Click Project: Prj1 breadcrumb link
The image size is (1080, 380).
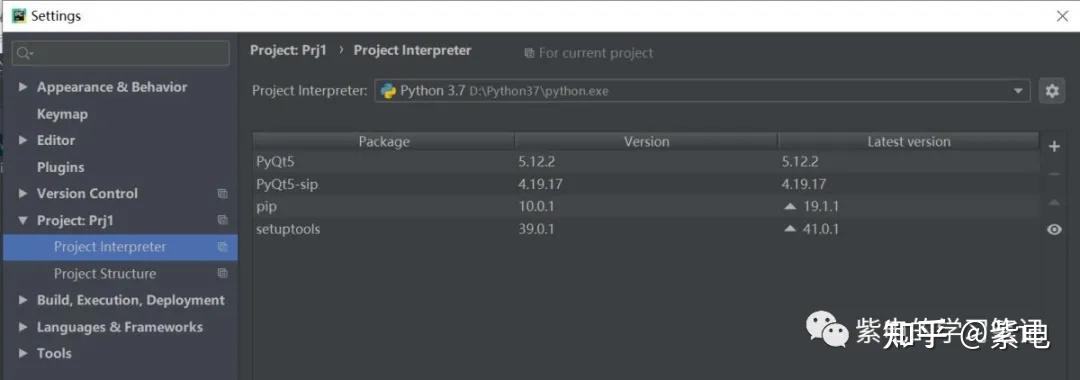click(x=288, y=50)
